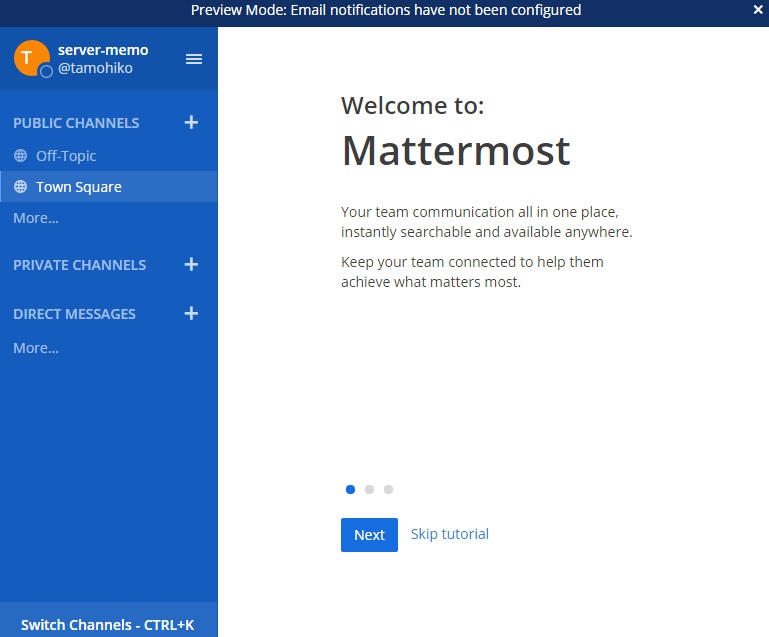This screenshot has width=769, height=637.
Task: Click the server-memo team name
Action: (103, 50)
